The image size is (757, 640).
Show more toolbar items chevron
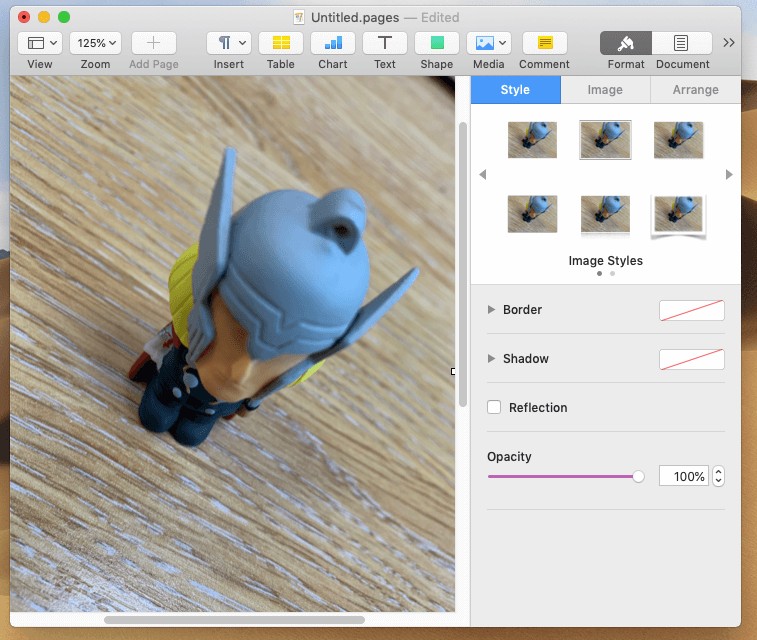pyautogui.click(x=729, y=42)
